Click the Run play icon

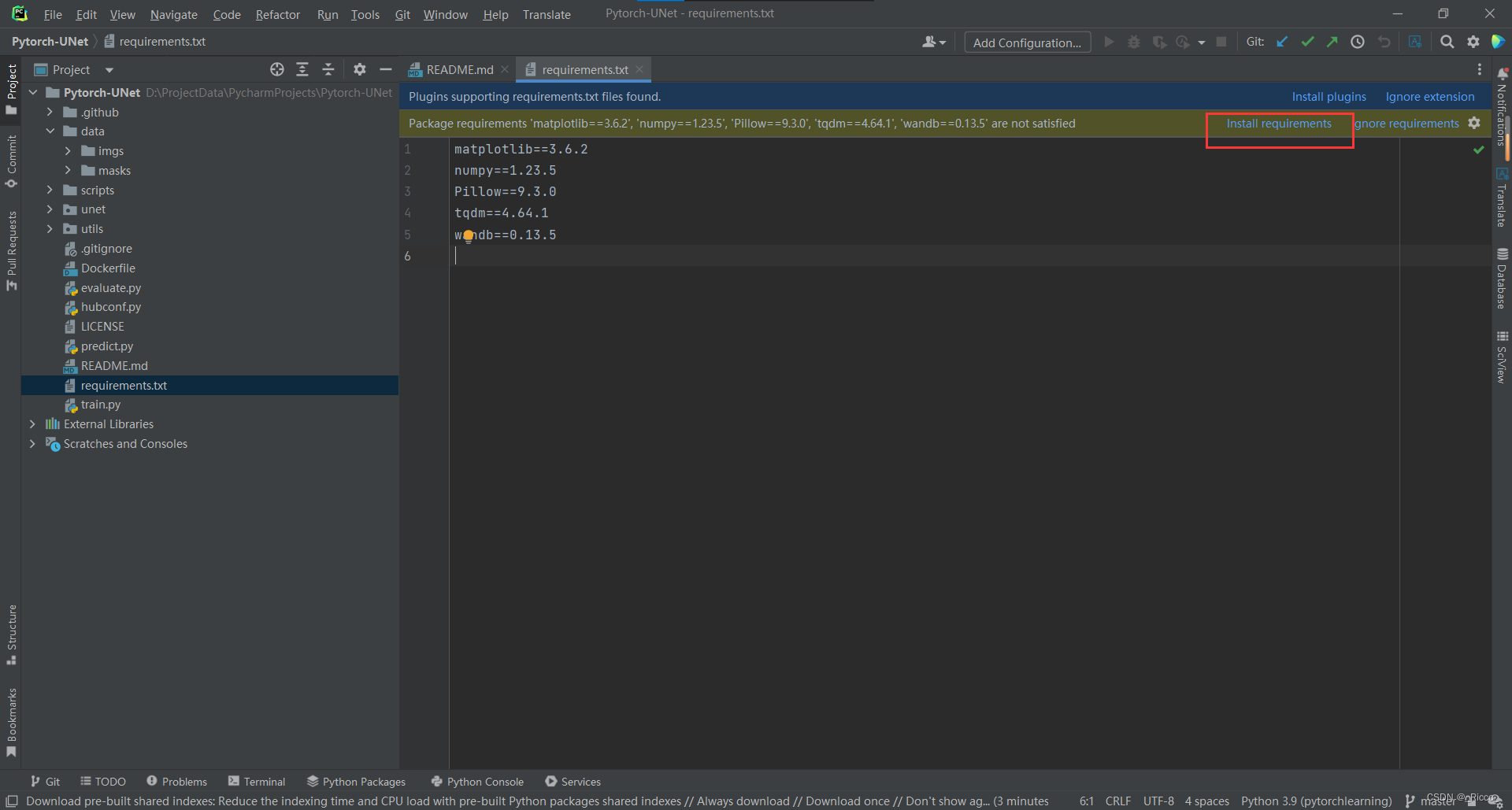(1109, 42)
